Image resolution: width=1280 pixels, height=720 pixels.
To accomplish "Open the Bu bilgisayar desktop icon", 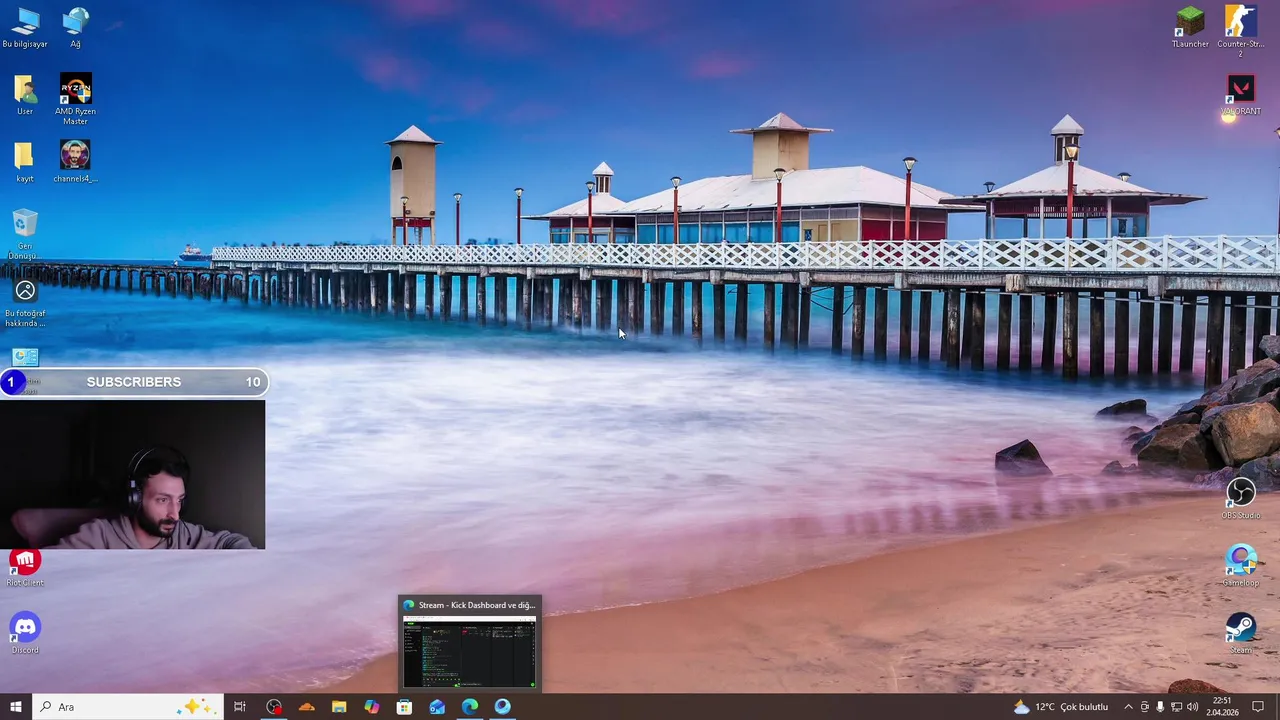I will tap(25, 27).
